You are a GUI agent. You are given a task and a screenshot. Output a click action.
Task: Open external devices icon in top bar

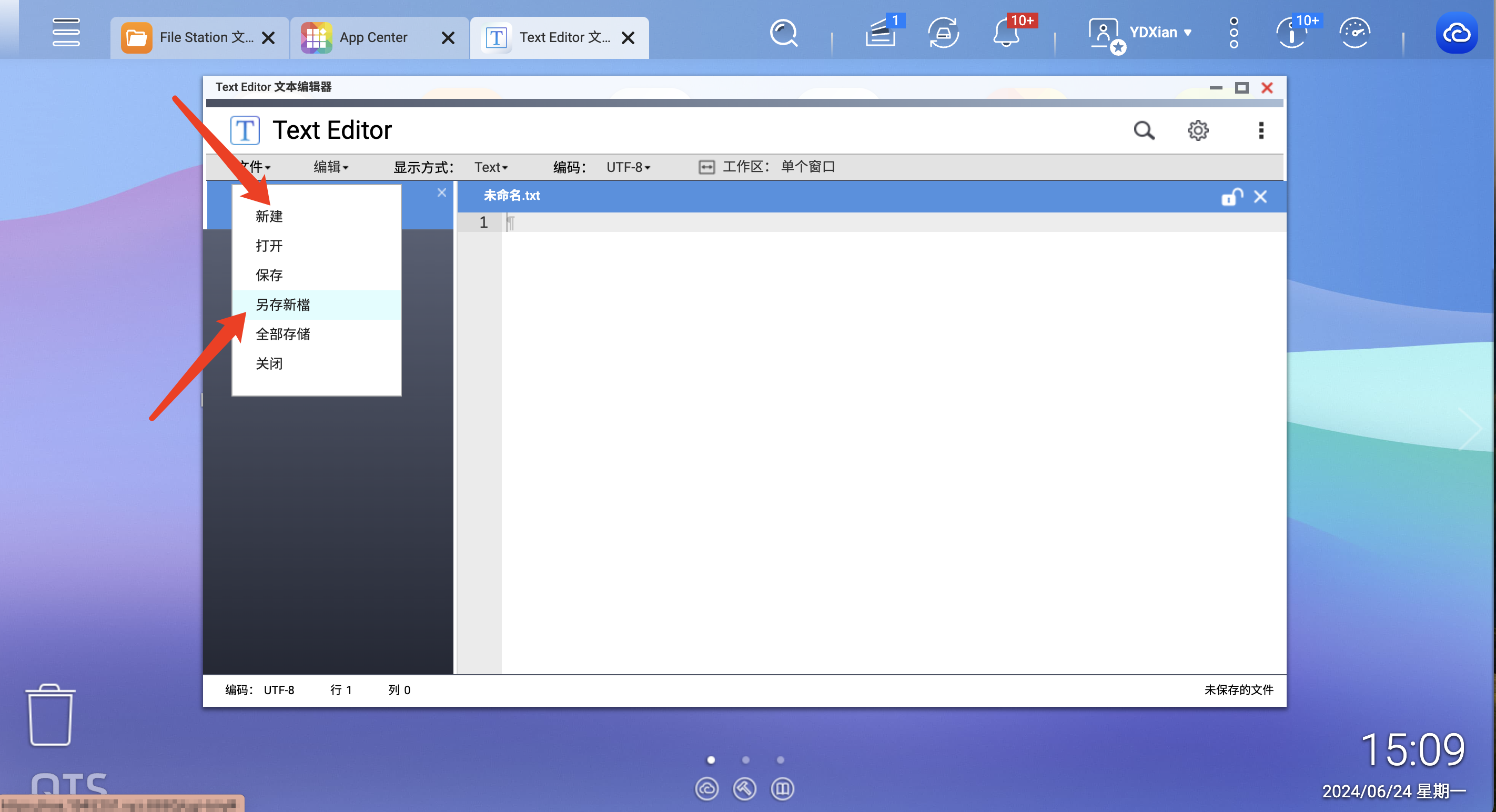click(943, 33)
